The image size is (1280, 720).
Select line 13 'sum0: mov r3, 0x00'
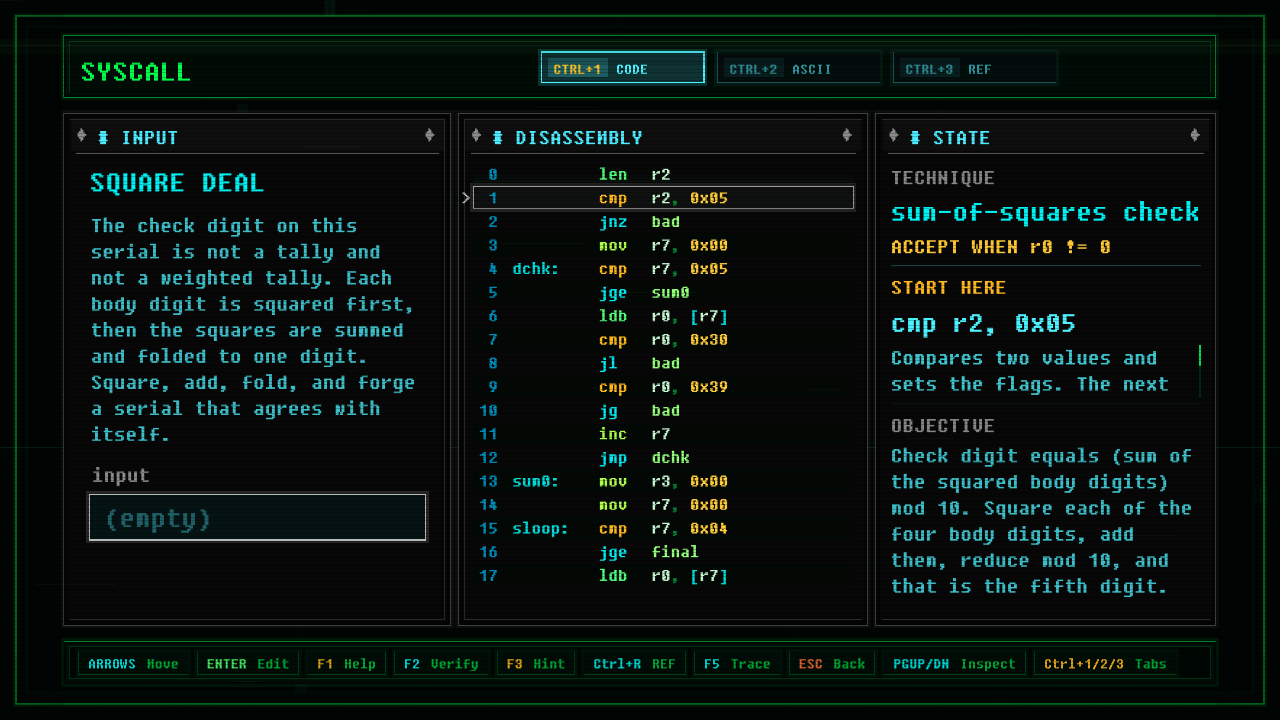[663, 481]
